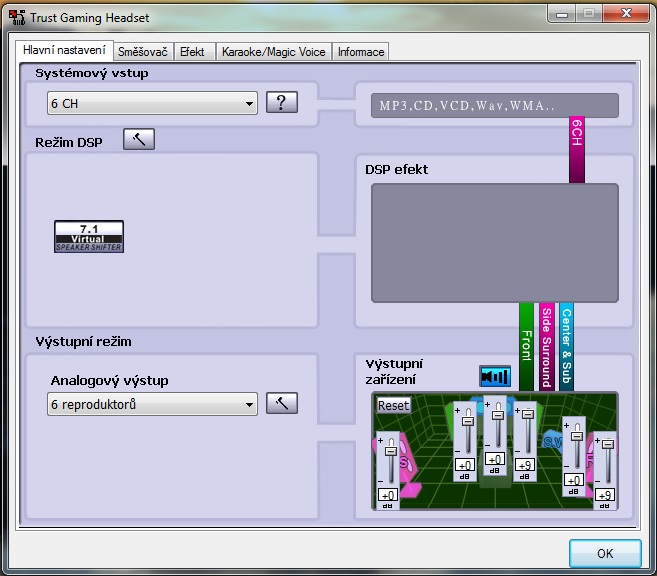Click the Trust Gaming Headset title icon
The width and height of the screenshot is (657, 576).
tap(17, 16)
